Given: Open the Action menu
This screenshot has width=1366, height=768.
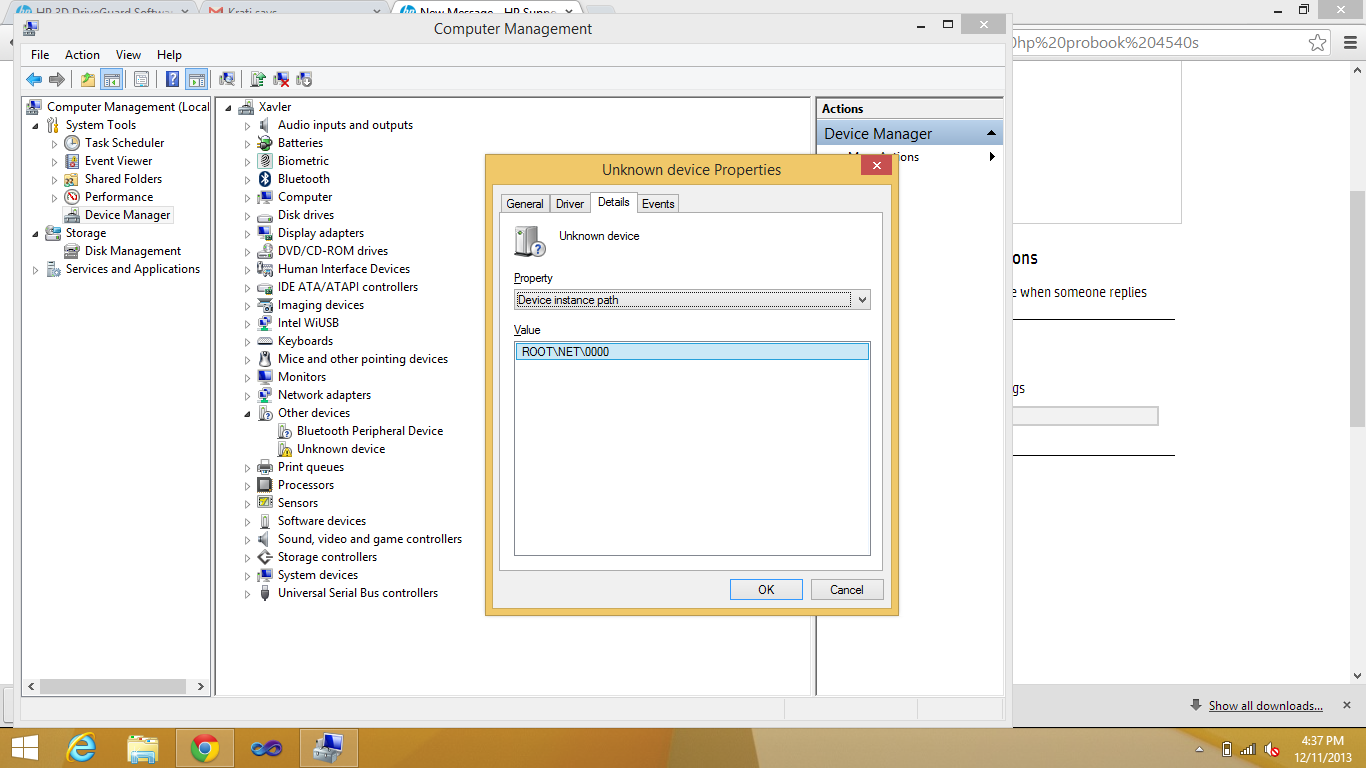Looking at the screenshot, I should 82,55.
